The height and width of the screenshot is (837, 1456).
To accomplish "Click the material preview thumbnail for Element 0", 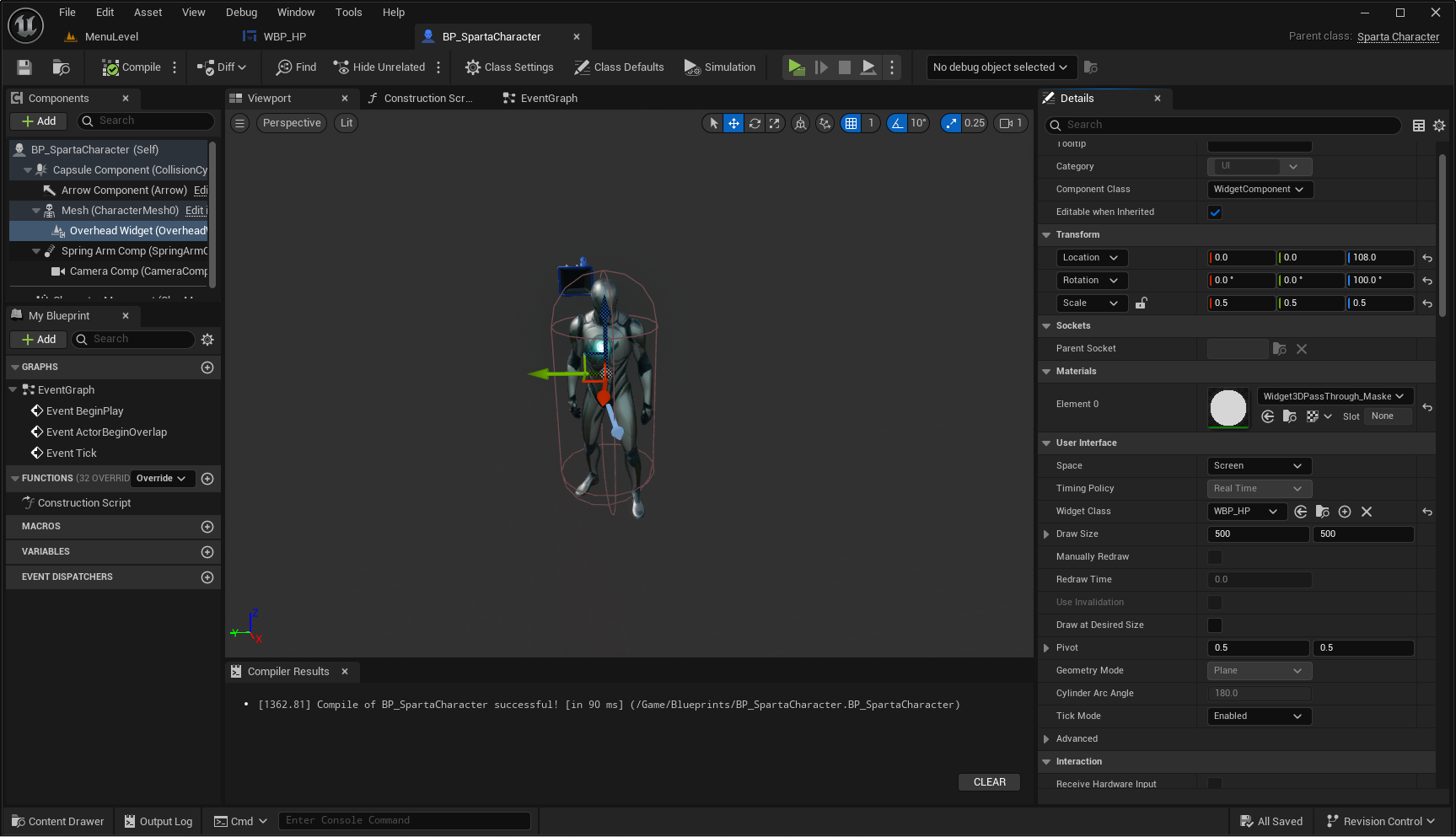I will [1228, 408].
